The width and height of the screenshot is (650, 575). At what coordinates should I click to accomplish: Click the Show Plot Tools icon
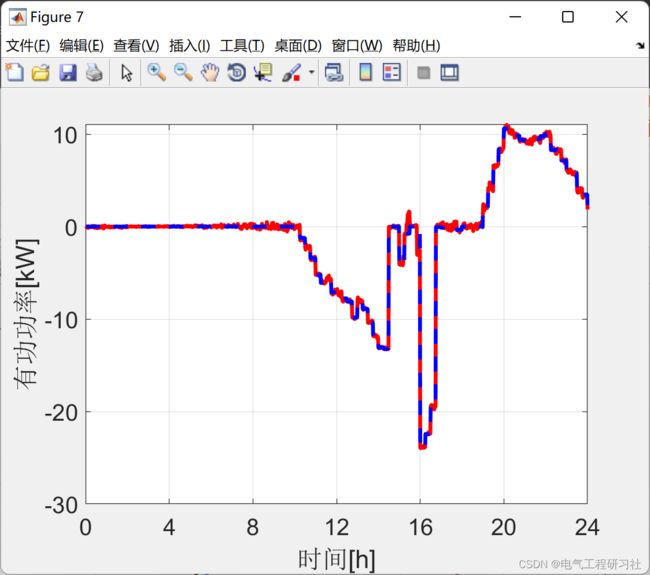click(449, 73)
